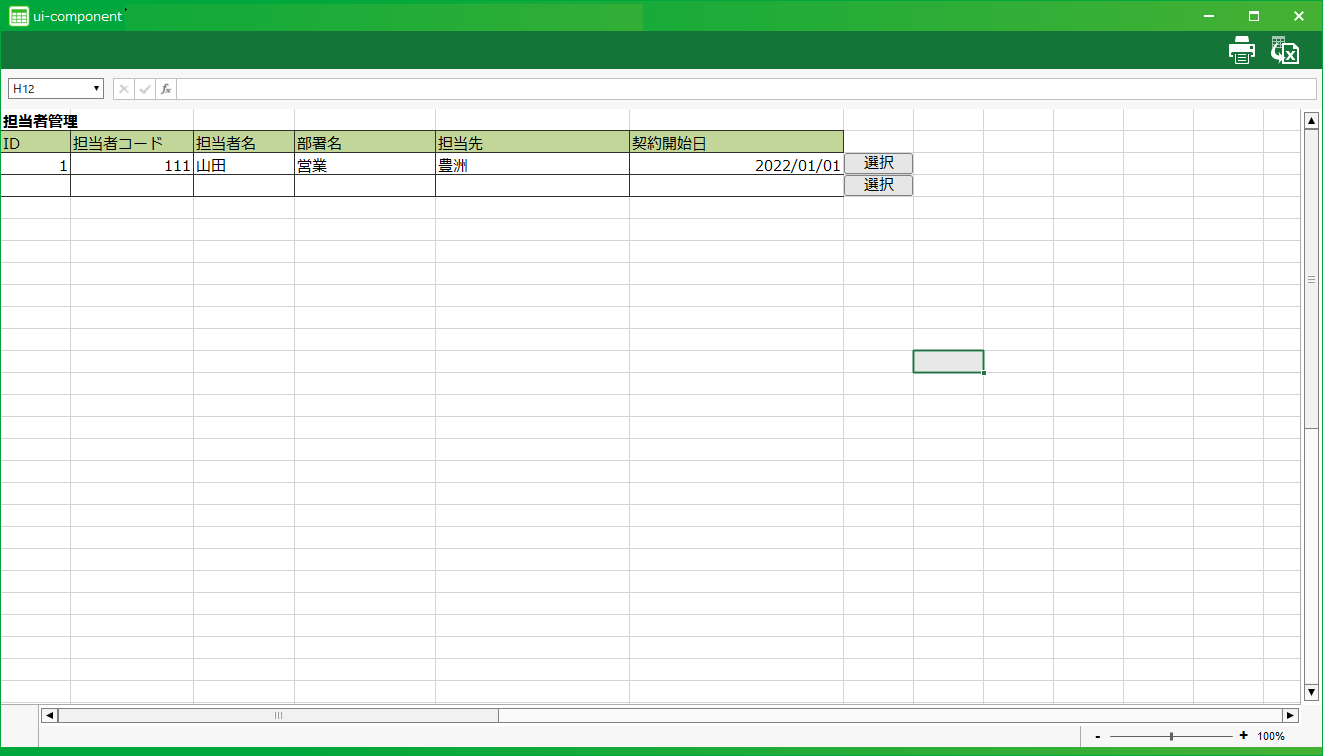The image size is (1323, 756).
Task: Click the printer icon in the toolbar
Action: pos(1241,50)
